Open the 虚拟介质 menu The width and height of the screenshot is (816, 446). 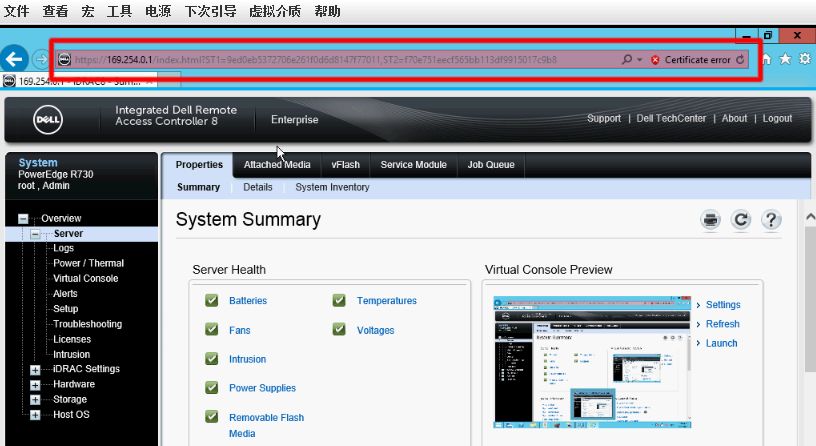click(275, 11)
